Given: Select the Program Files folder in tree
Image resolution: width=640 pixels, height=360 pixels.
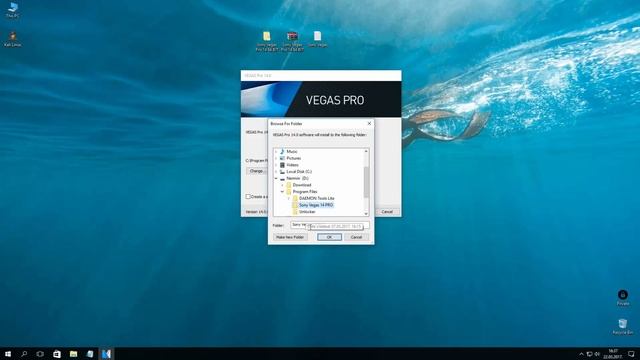Looking at the screenshot, I should coord(305,192).
